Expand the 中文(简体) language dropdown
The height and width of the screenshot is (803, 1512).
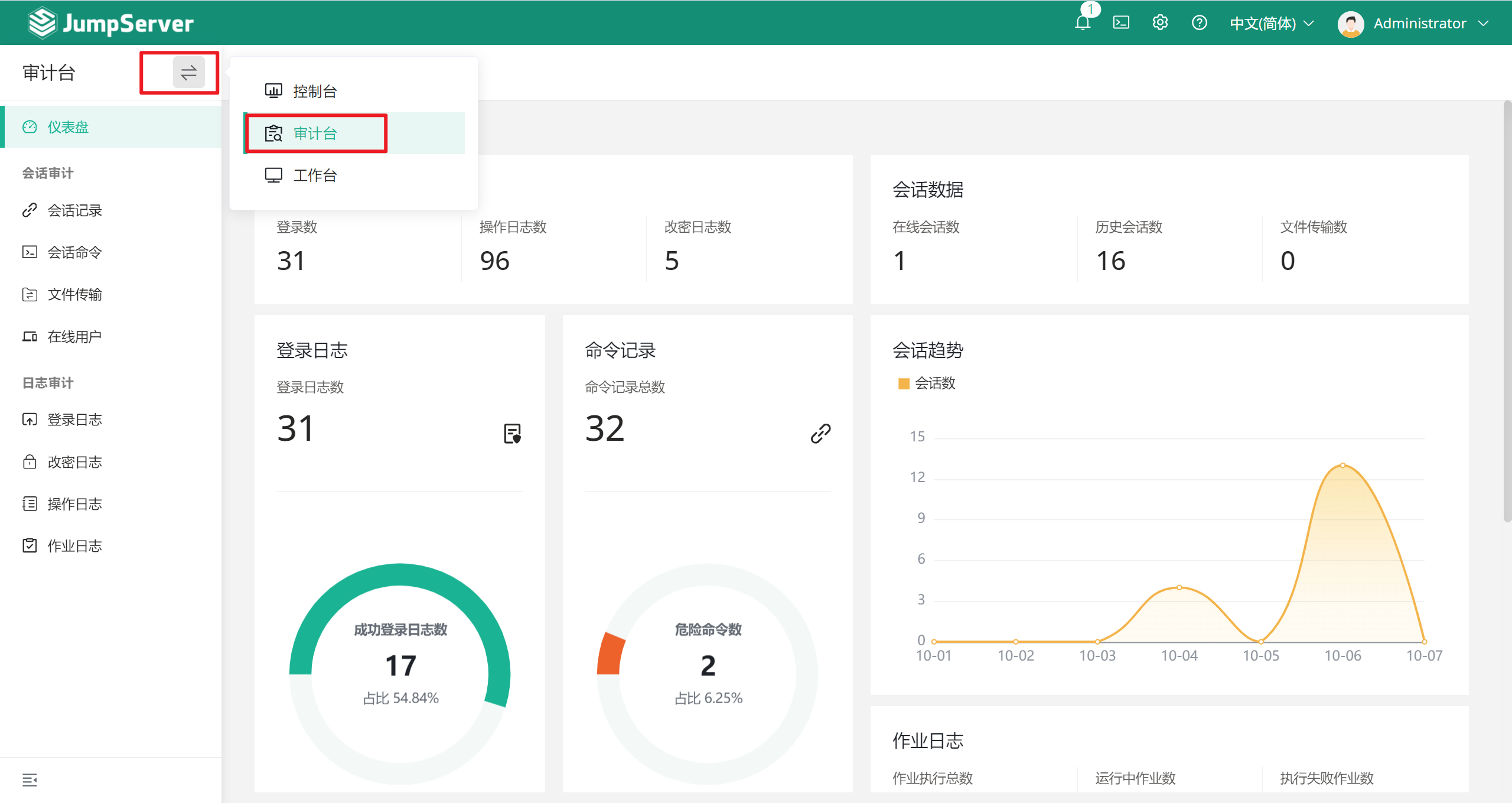[1272, 23]
